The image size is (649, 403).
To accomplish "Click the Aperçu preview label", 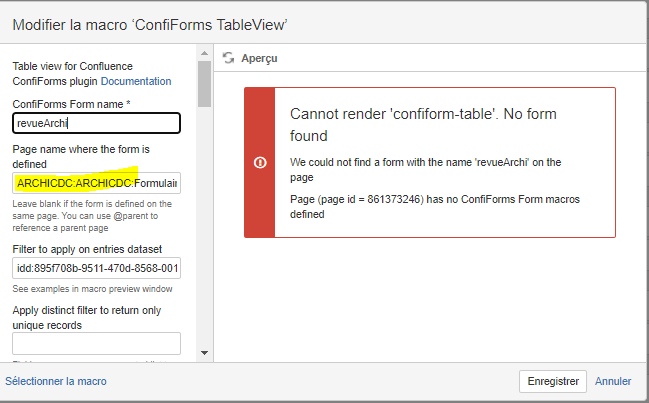I will point(259,58).
